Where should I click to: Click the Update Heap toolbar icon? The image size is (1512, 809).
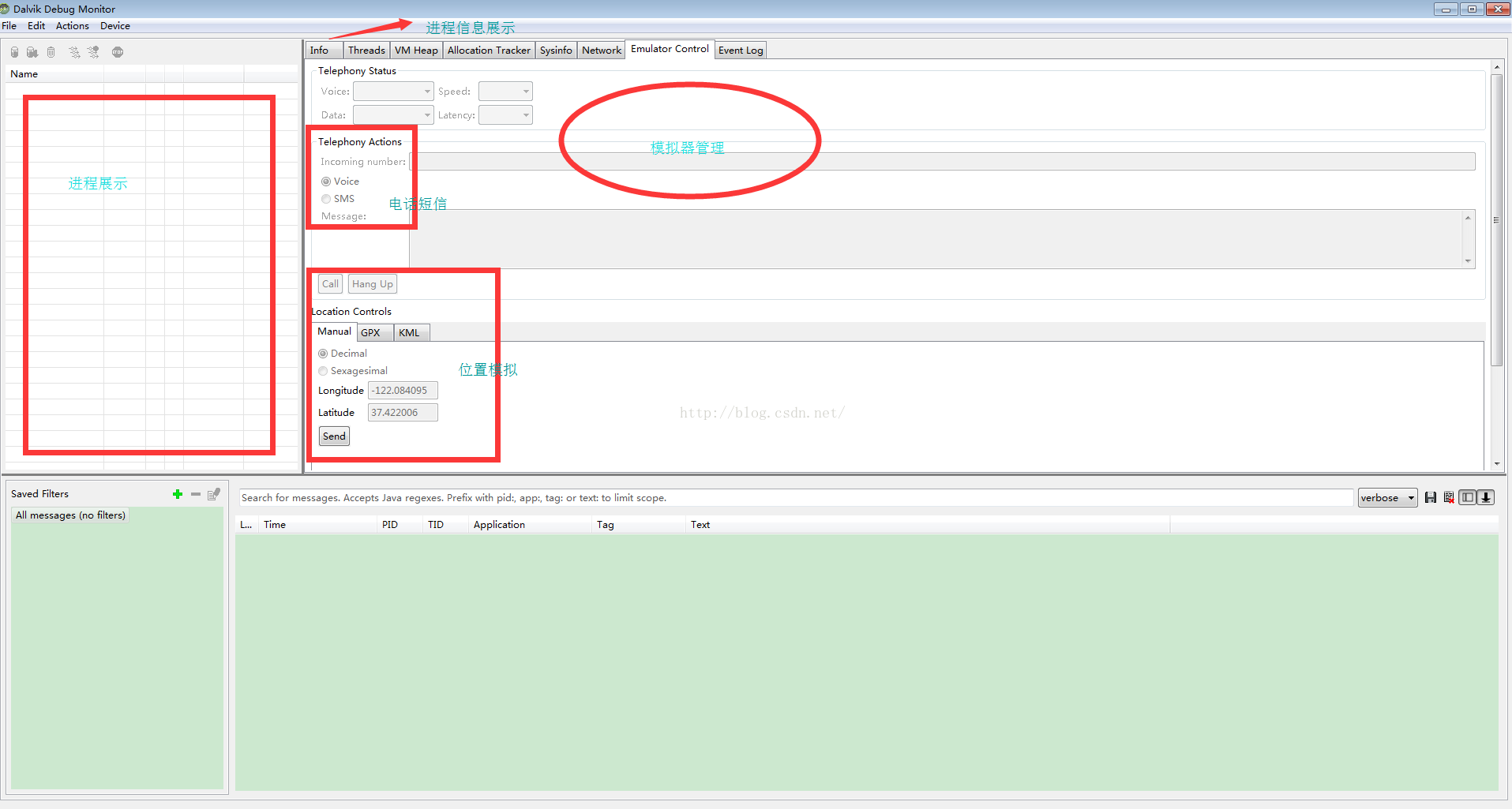pos(14,52)
